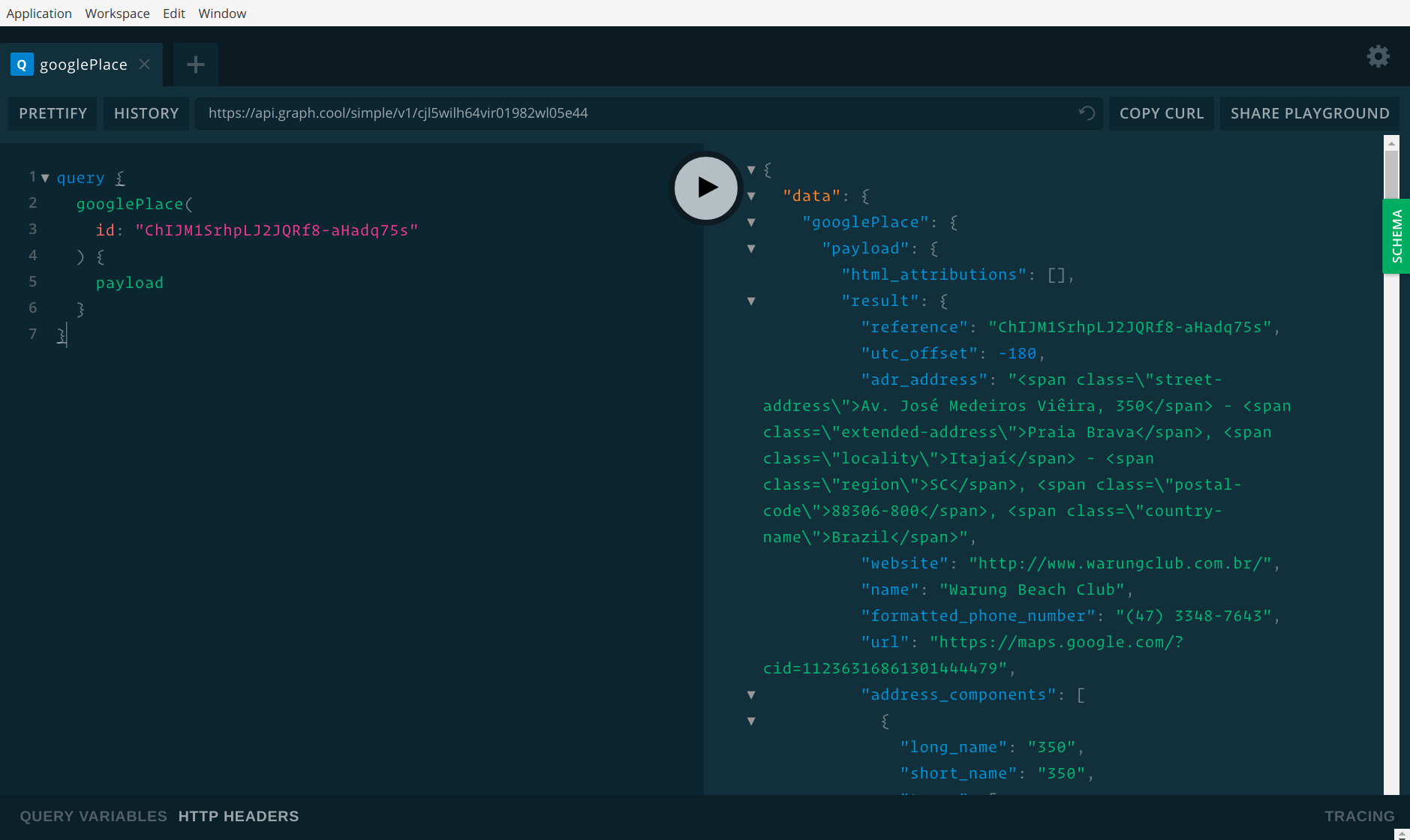Open the SCHEMA side panel
Image resolution: width=1410 pixels, height=840 pixels.
pyautogui.click(x=1396, y=236)
